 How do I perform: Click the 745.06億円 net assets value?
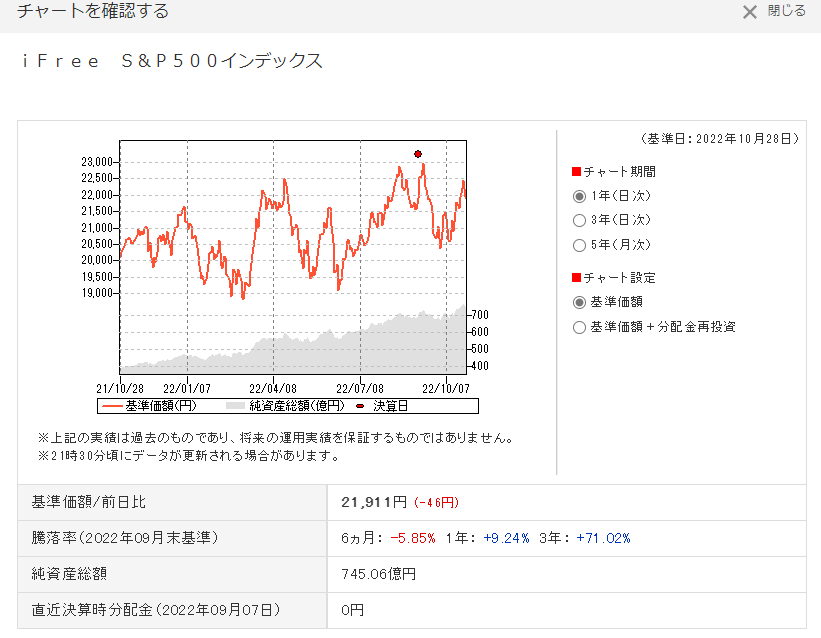point(379,574)
